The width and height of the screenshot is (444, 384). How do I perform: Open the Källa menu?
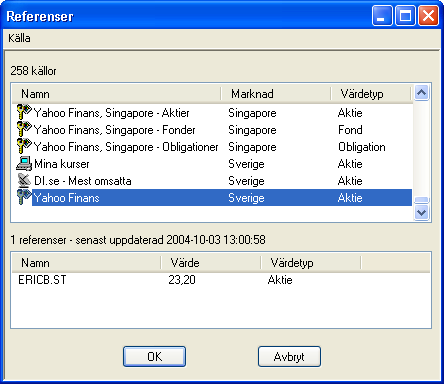pos(19,38)
